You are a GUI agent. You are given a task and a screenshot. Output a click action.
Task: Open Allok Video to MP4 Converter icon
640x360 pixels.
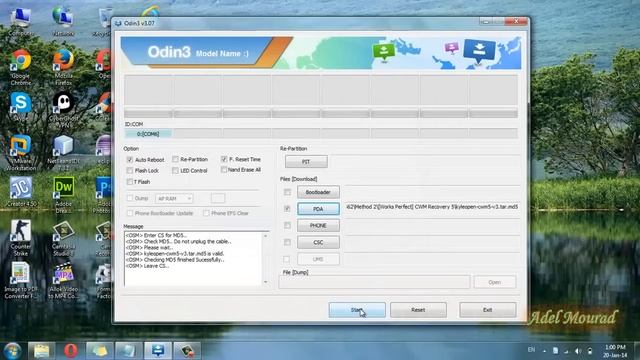pos(63,281)
